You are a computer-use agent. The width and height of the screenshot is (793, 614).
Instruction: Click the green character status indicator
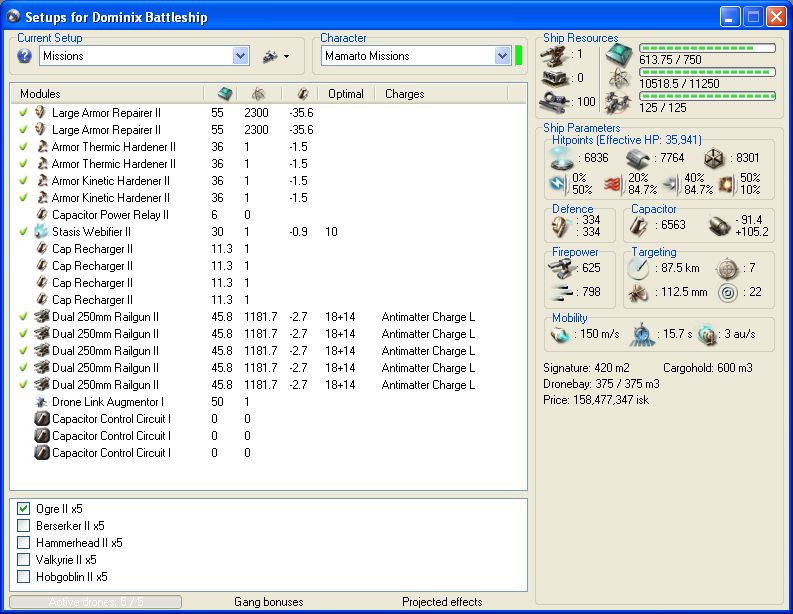[519, 56]
